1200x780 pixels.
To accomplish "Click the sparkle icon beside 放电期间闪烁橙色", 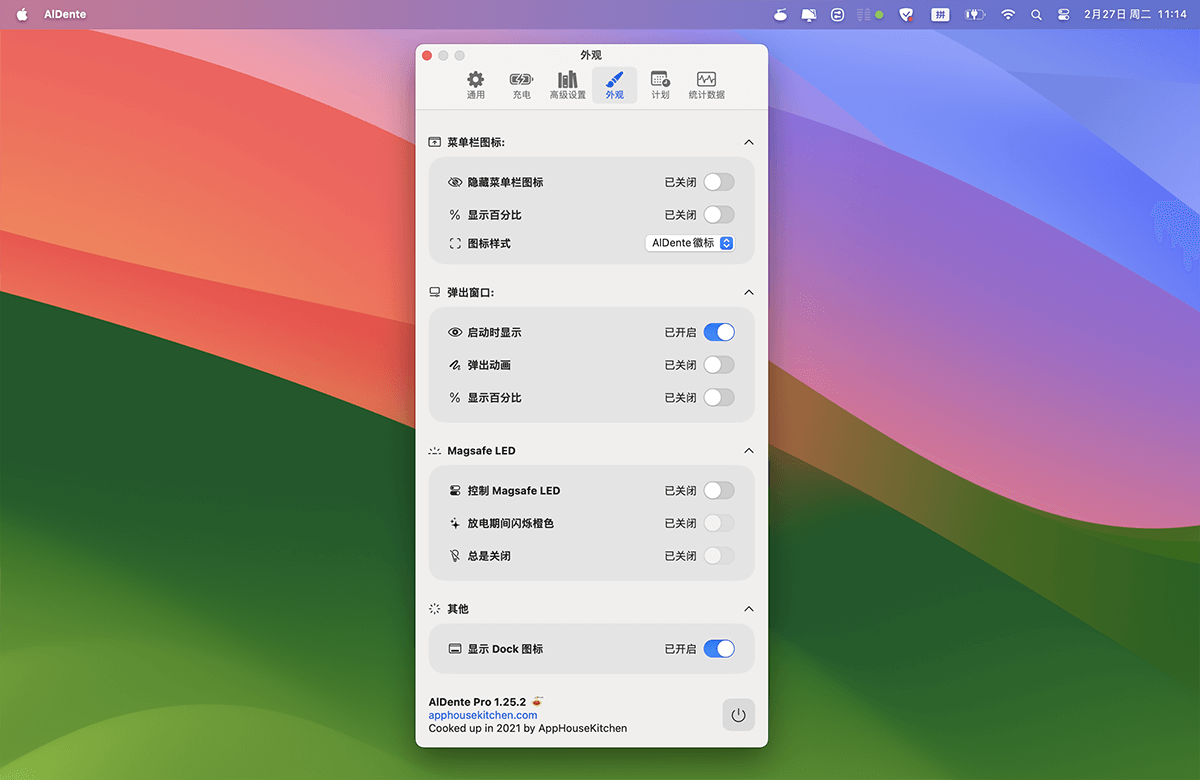I will pos(455,523).
